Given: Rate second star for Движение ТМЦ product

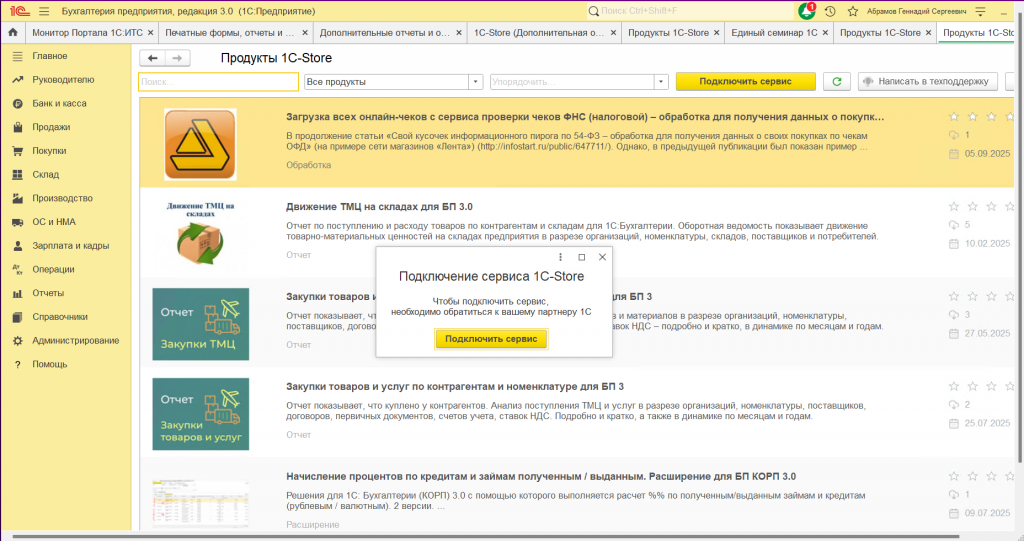Looking at the screenshot, I should point(972,206).
